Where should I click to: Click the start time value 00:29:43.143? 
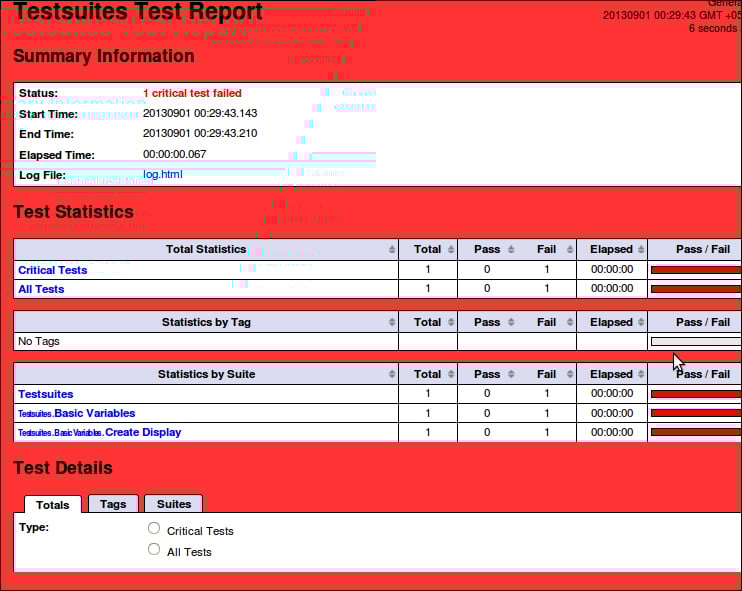[200, 113]
